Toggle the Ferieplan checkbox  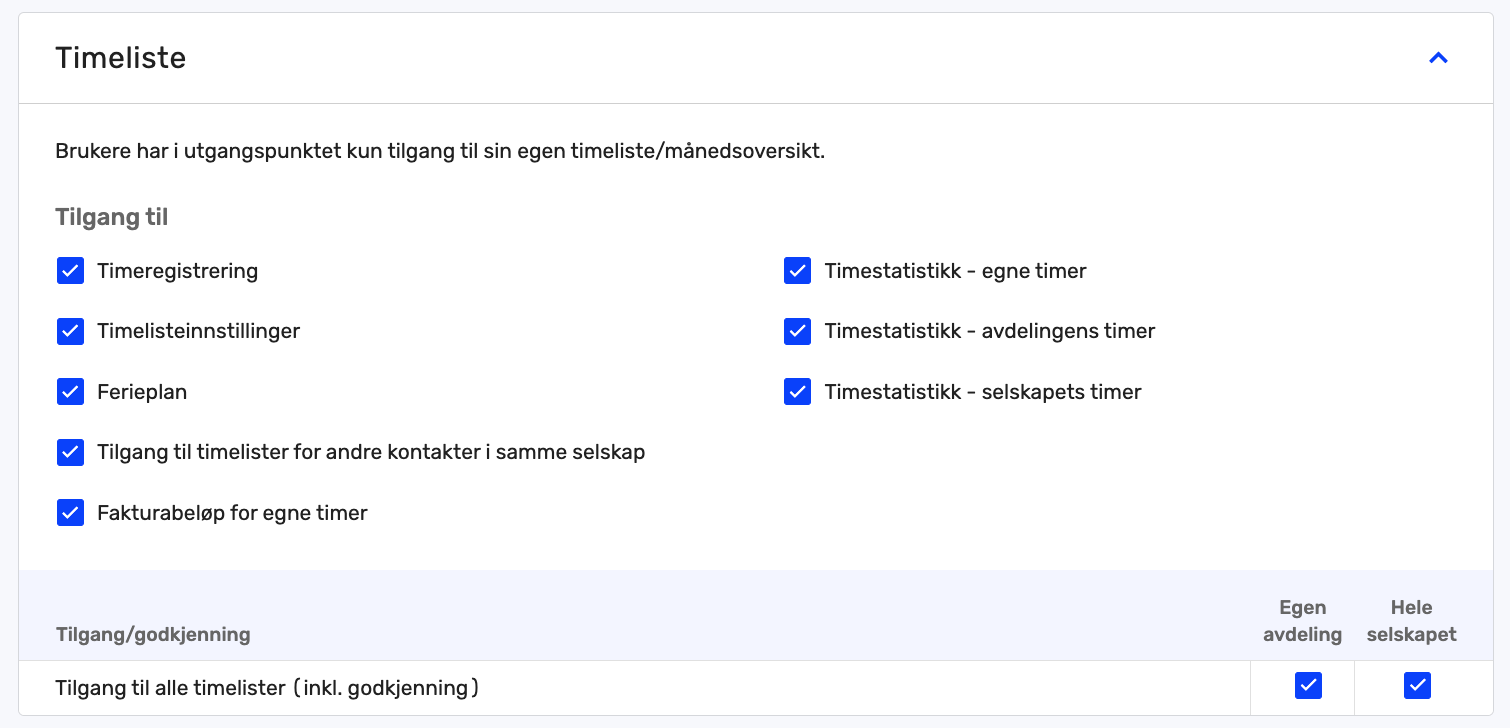click(x=70, y=391)
